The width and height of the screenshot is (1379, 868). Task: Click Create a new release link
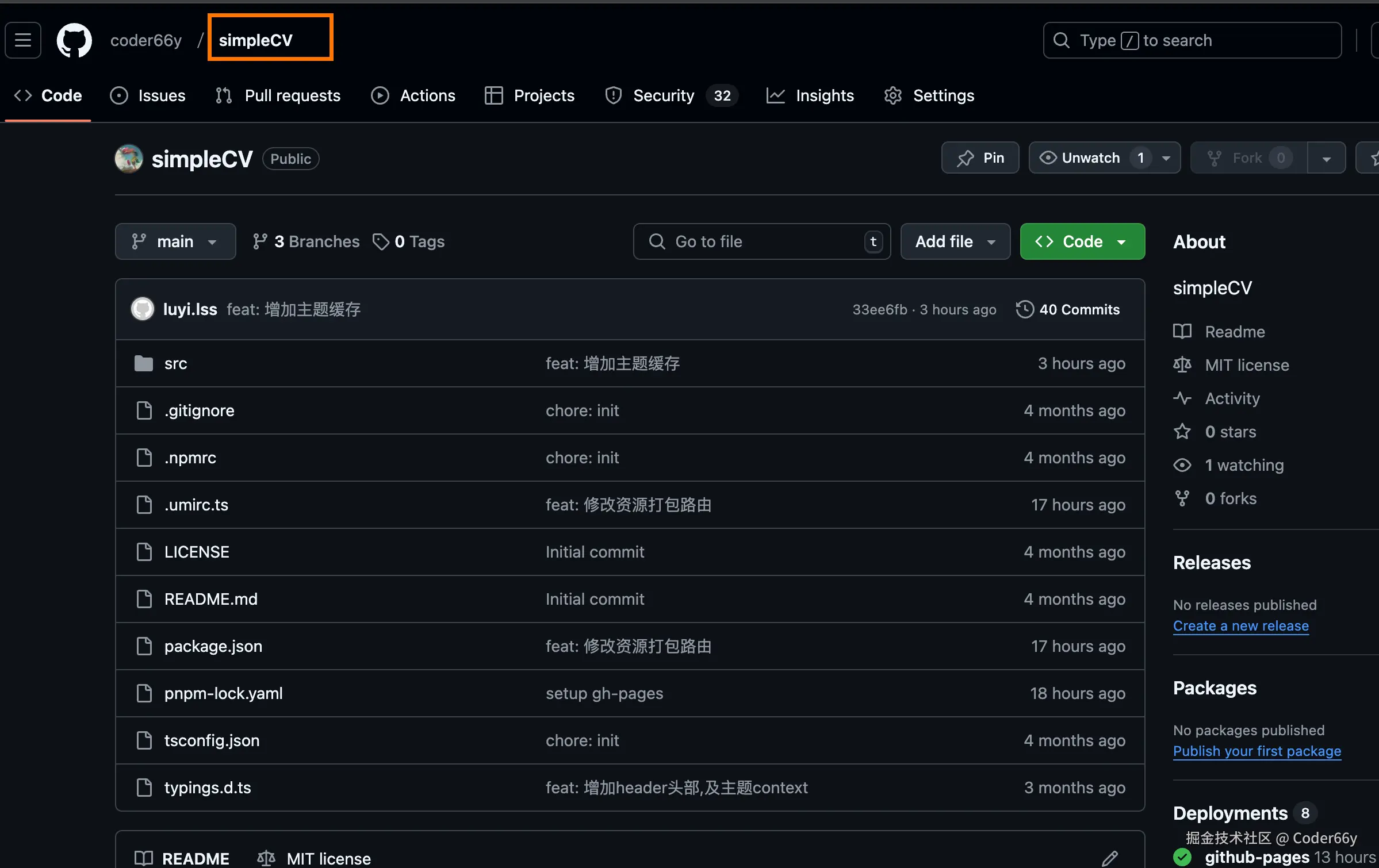coord(1240,625)
